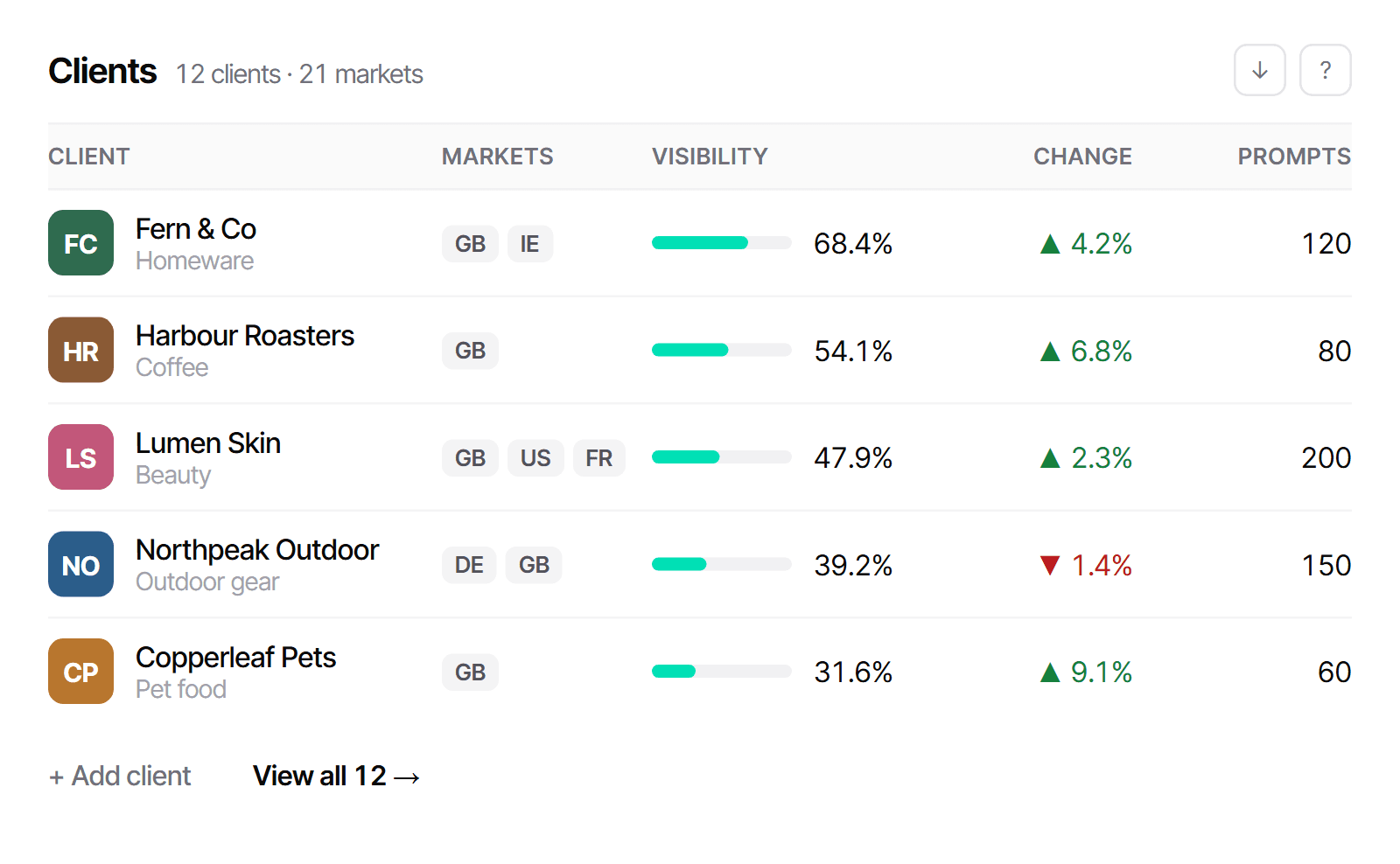Click the Harbour Roasters visibility bar

point(722,350)
